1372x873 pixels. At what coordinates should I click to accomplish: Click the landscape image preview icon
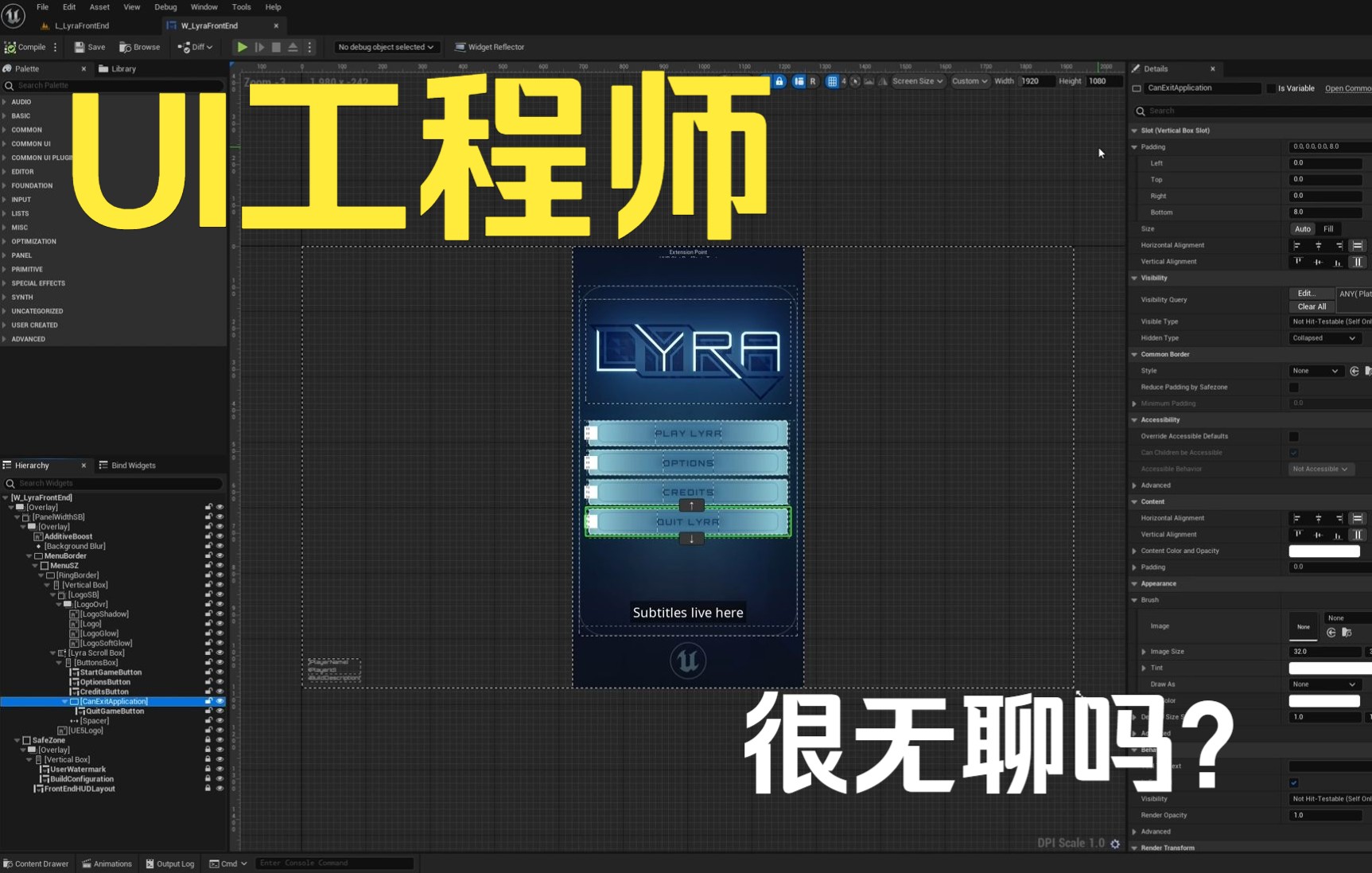869,81
